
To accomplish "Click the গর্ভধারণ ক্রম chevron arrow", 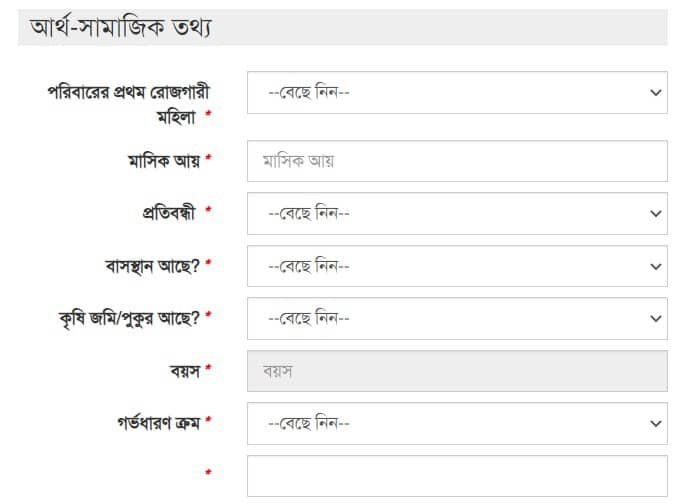I will click(656, 424).
